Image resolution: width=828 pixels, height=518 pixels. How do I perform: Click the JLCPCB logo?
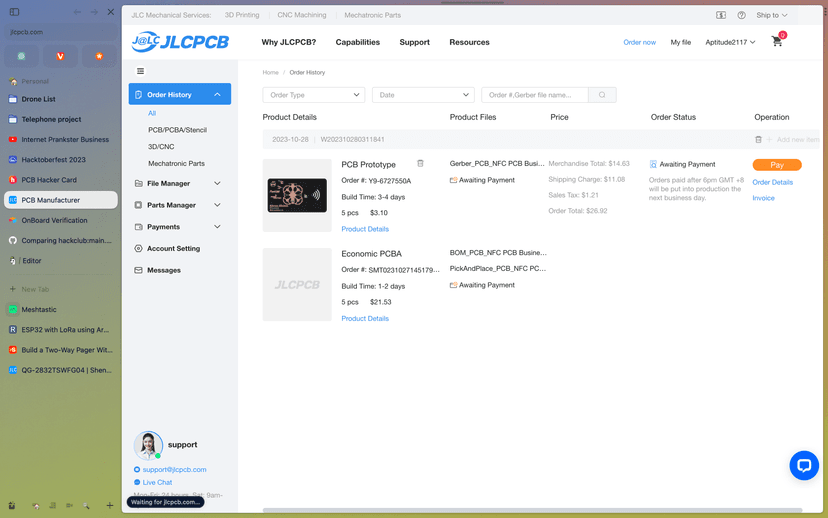click(x=181, y=43)
